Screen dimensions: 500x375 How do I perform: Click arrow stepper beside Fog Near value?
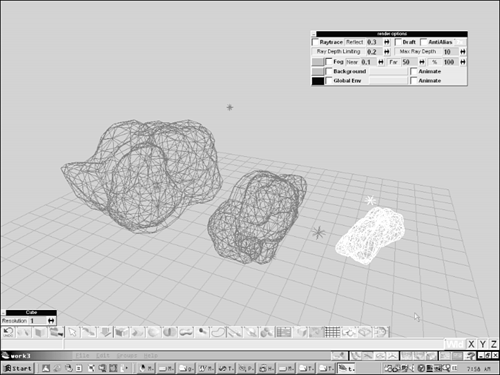pyautogui.click(x=381, y=62)
